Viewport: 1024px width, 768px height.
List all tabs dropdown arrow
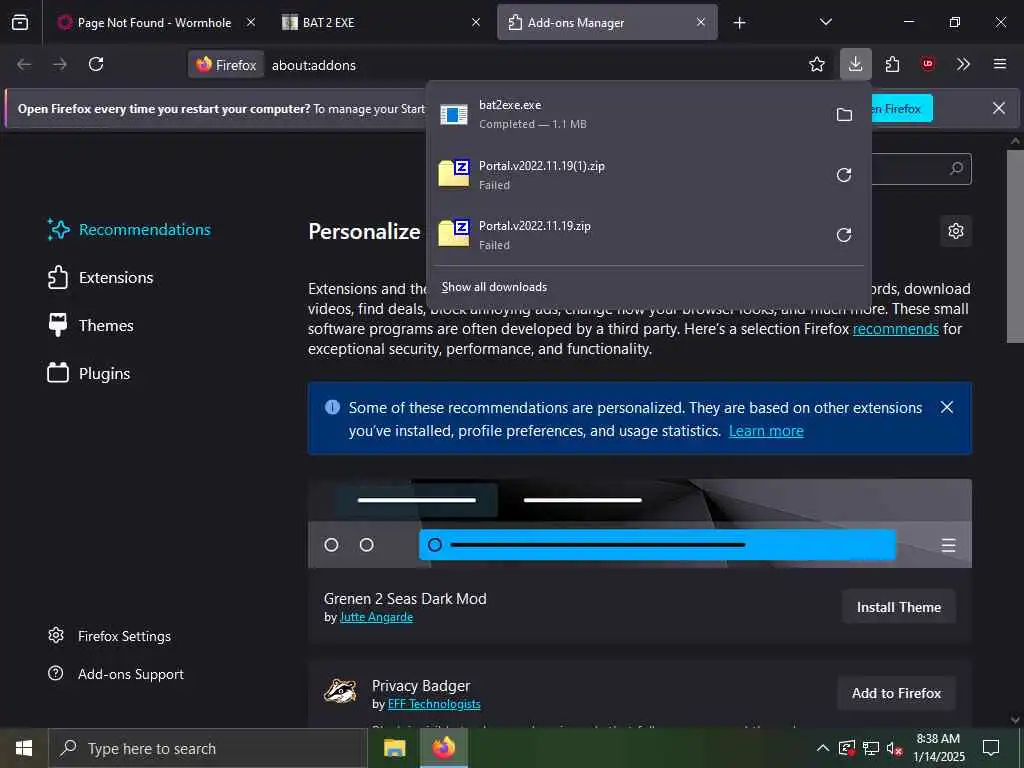pyautogui.click(x=825, y=22)
